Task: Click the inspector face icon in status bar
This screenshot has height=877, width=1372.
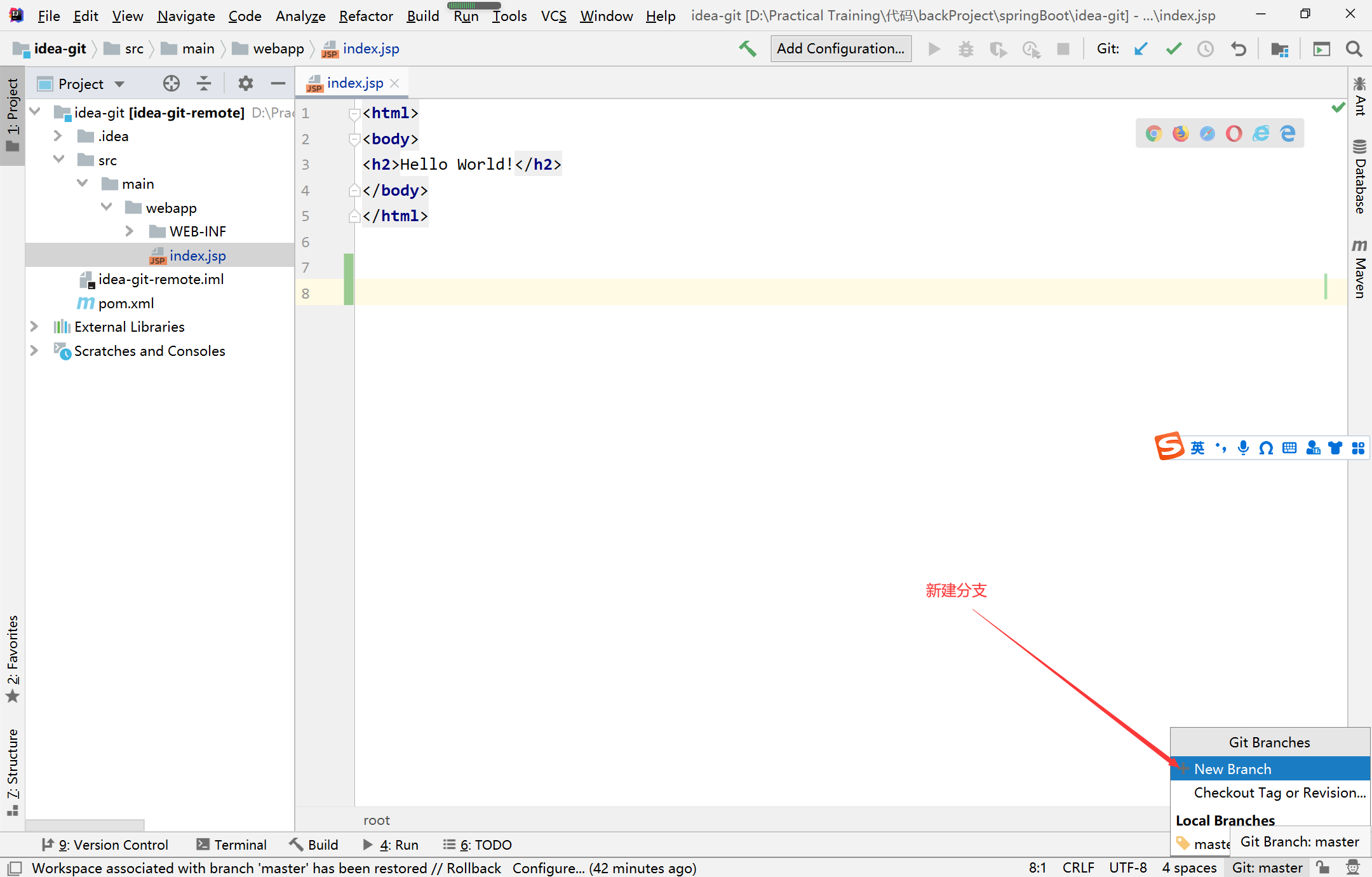Action: pos(1353,867)
